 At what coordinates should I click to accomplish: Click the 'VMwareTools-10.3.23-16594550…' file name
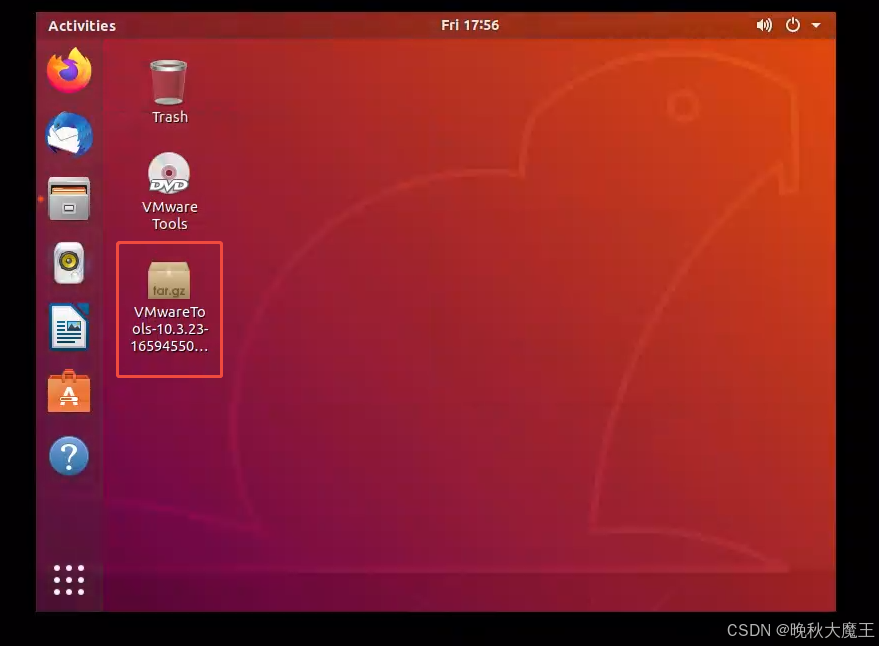(x=169, y=329)
